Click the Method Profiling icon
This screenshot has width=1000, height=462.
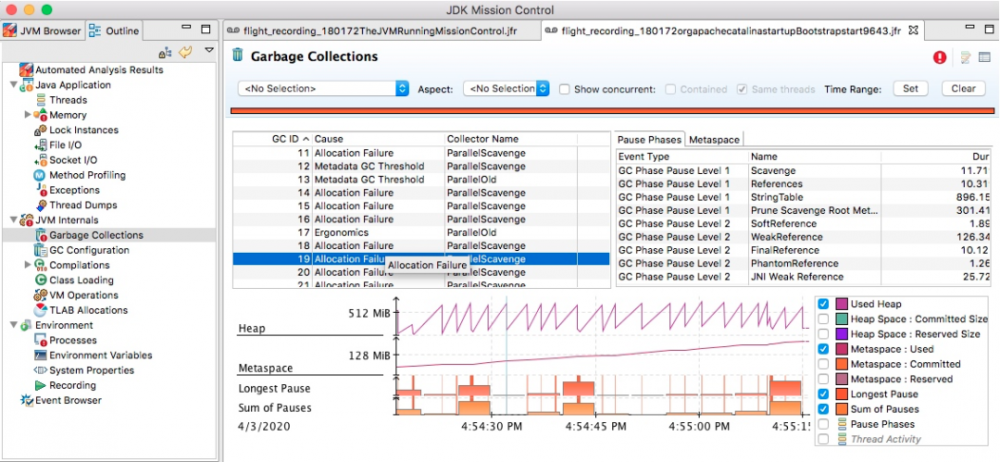coord(40,175)
